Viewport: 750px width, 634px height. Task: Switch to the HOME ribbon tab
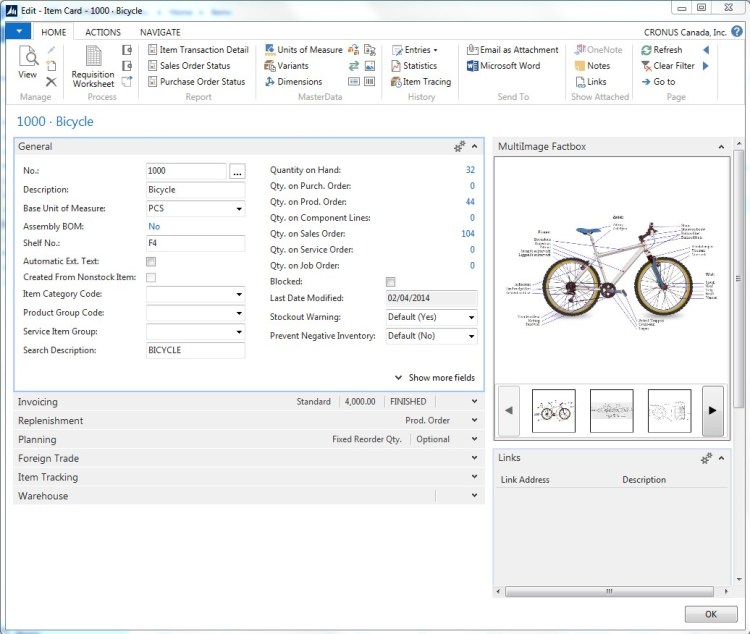[x=54, y=32]
